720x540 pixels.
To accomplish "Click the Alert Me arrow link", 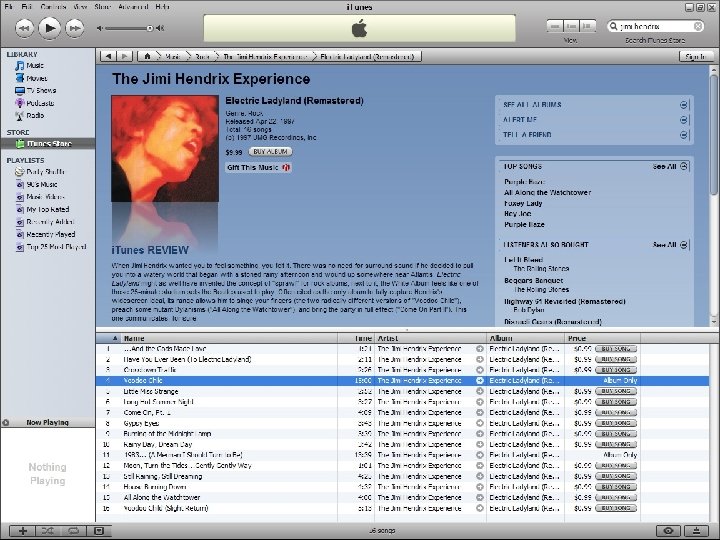I will (684, 120).
